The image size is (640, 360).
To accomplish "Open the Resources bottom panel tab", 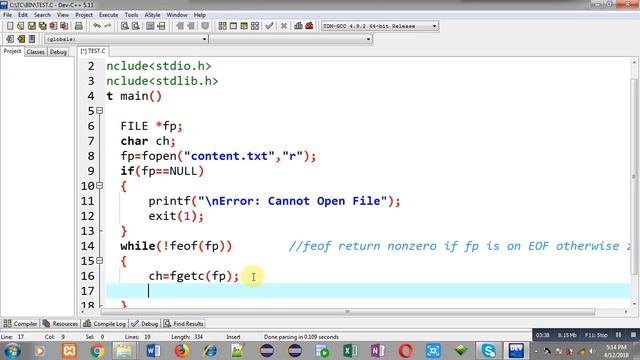I will pyautogui.click(x=60, y=324).
